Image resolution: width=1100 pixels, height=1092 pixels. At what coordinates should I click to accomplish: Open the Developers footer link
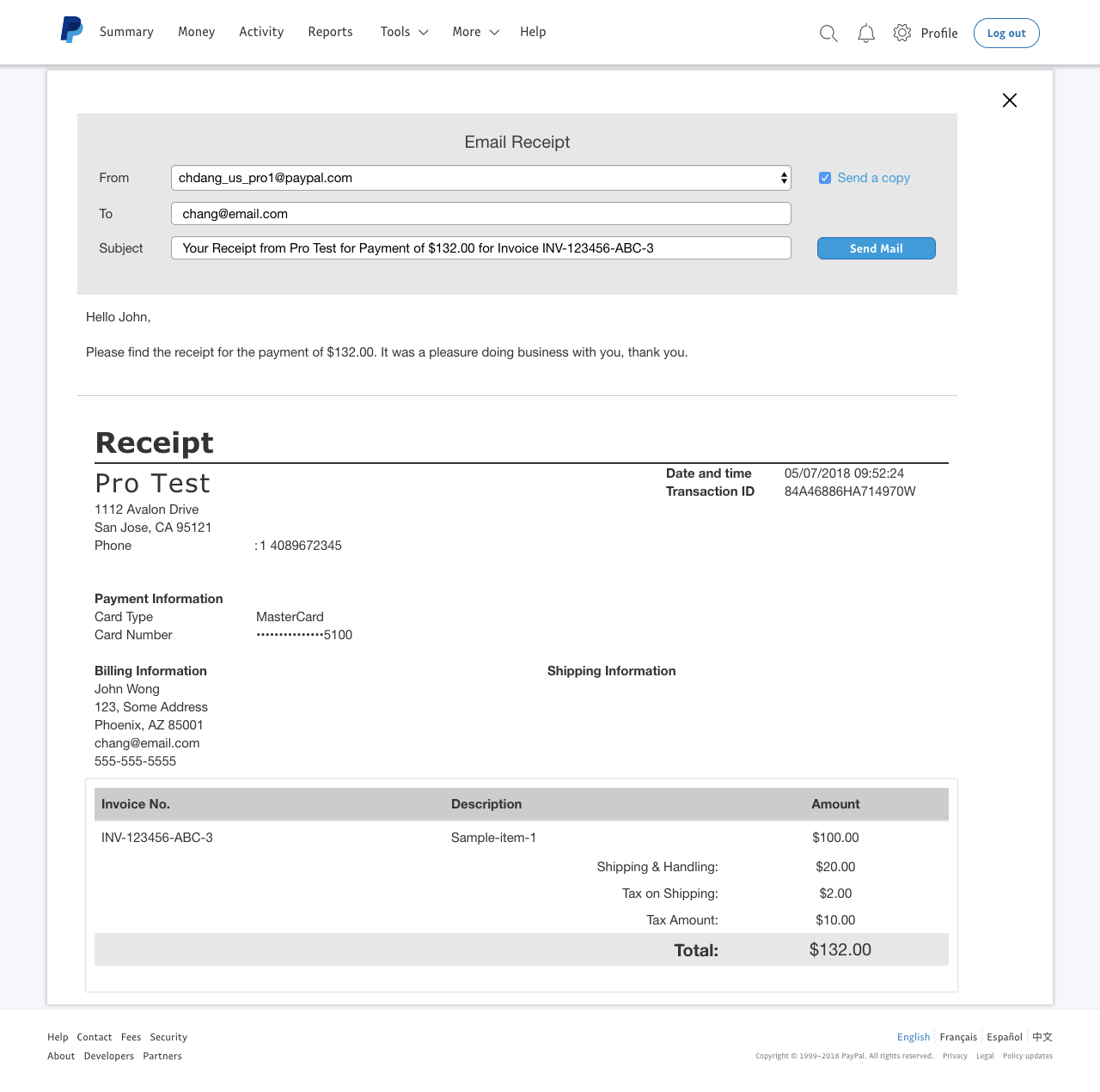coord(109,1056)
